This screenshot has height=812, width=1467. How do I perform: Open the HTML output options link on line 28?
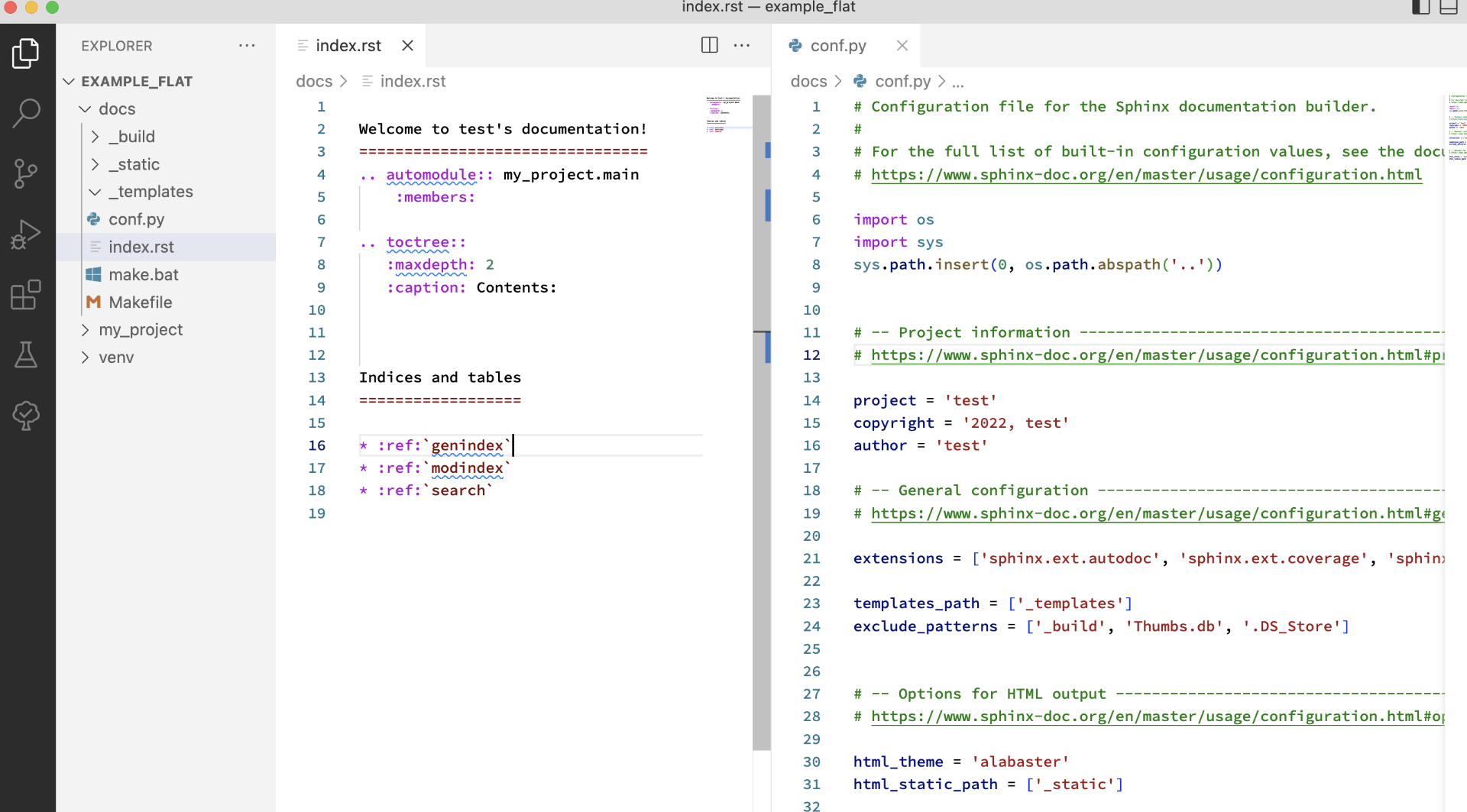1158,717
